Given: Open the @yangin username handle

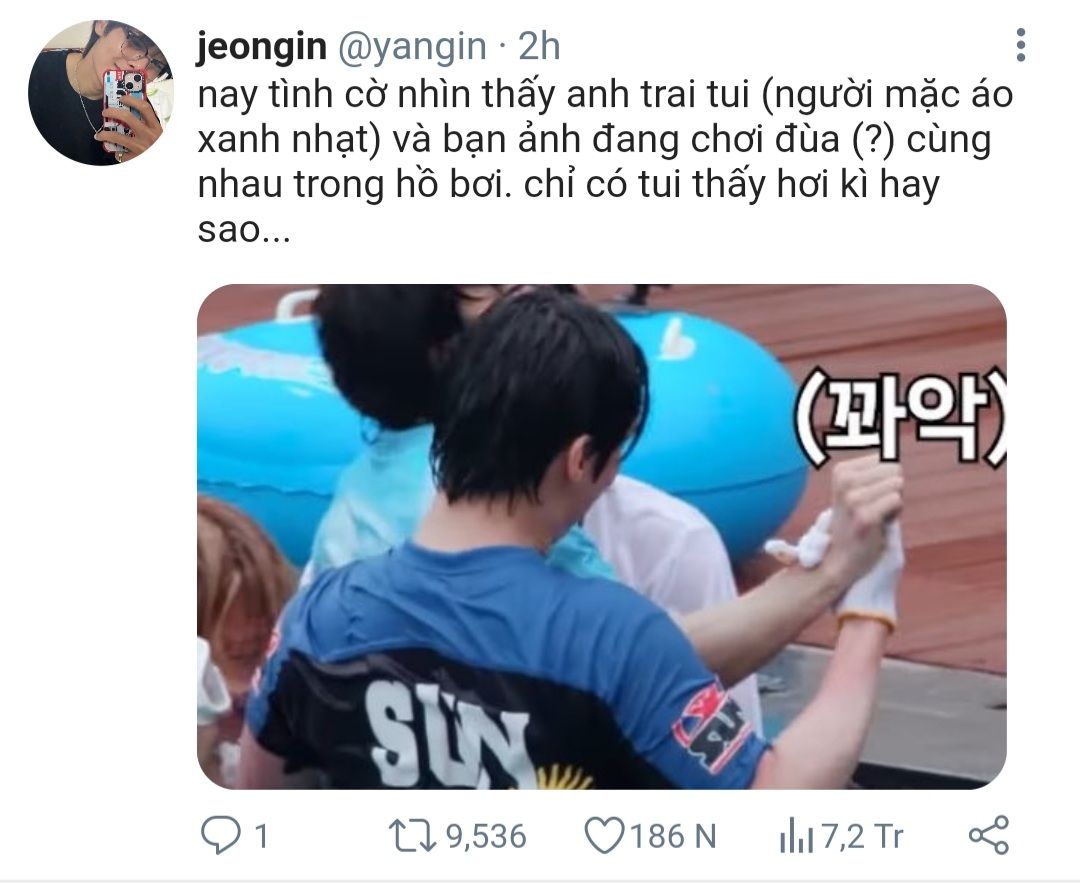Looking at the screenshot, I should [x=412, y=47].
